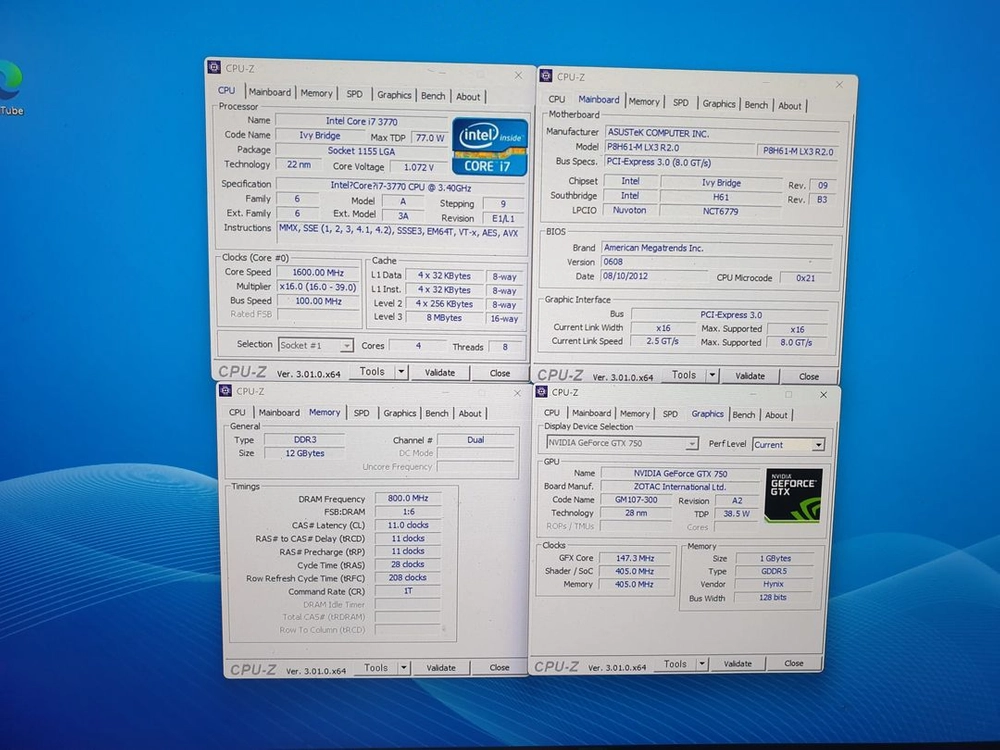Switch to Mainboard tab in CPU window
This screenshot has width=1000, height=750.
click(x=270, y=92)
